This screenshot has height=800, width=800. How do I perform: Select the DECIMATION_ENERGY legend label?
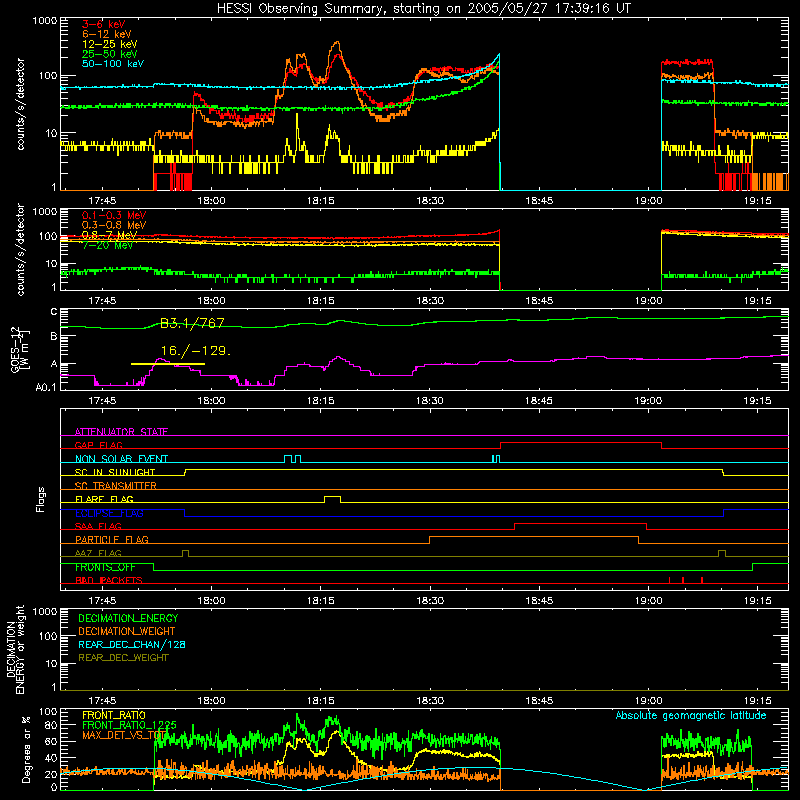[x=128, y=618]
